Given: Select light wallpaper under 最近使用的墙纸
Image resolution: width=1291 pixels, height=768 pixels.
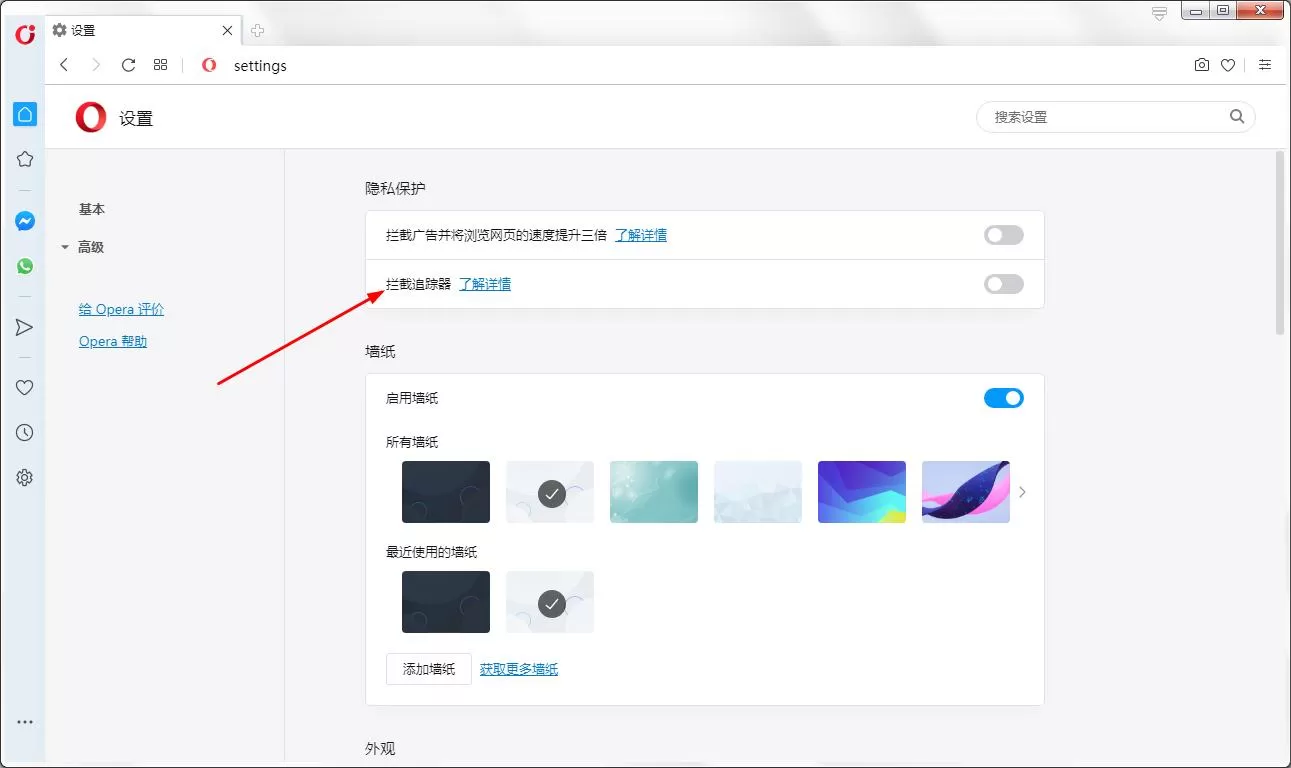Looking at the screenshot, I should [550, 602].
